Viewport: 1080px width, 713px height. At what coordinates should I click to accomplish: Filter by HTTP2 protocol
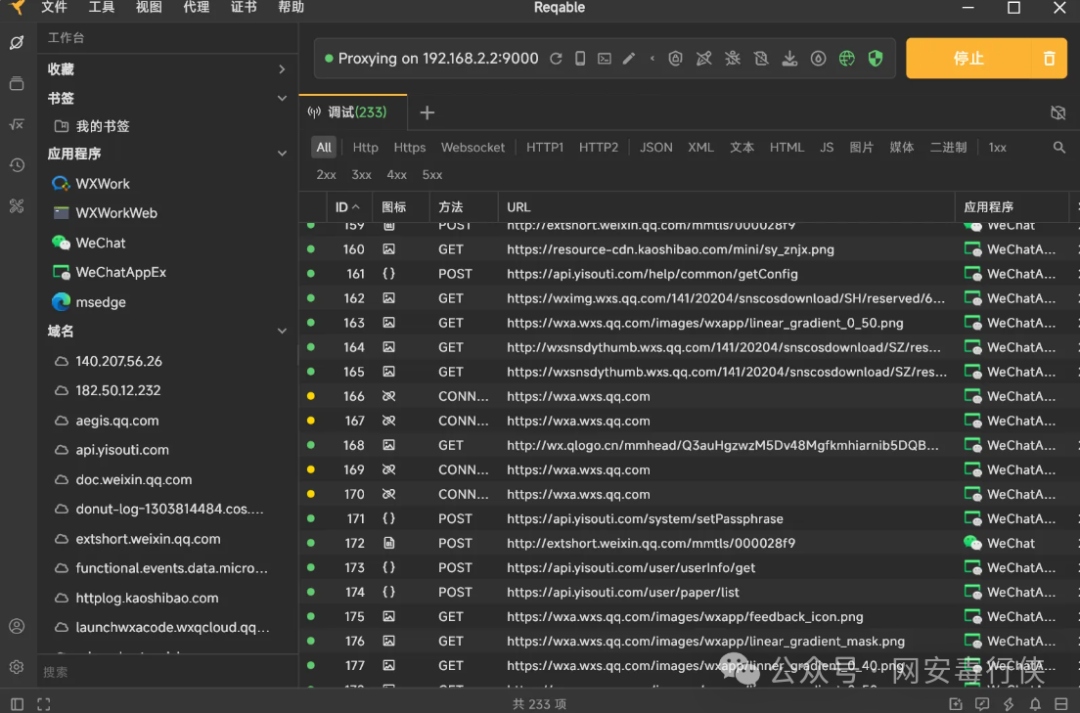click(x=598, y=147)
